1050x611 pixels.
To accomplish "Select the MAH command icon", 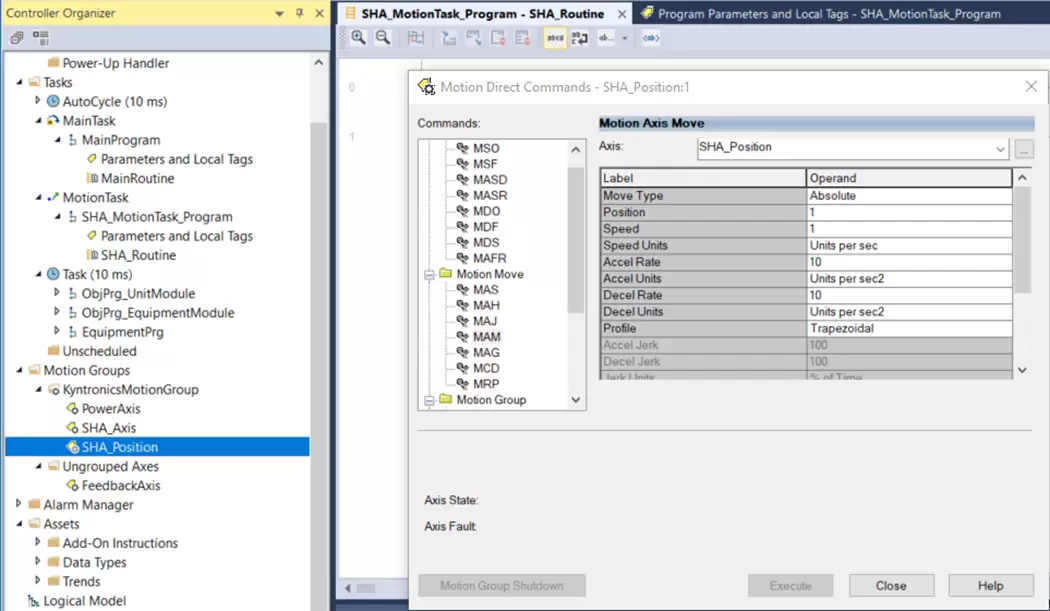I will 462,305.
